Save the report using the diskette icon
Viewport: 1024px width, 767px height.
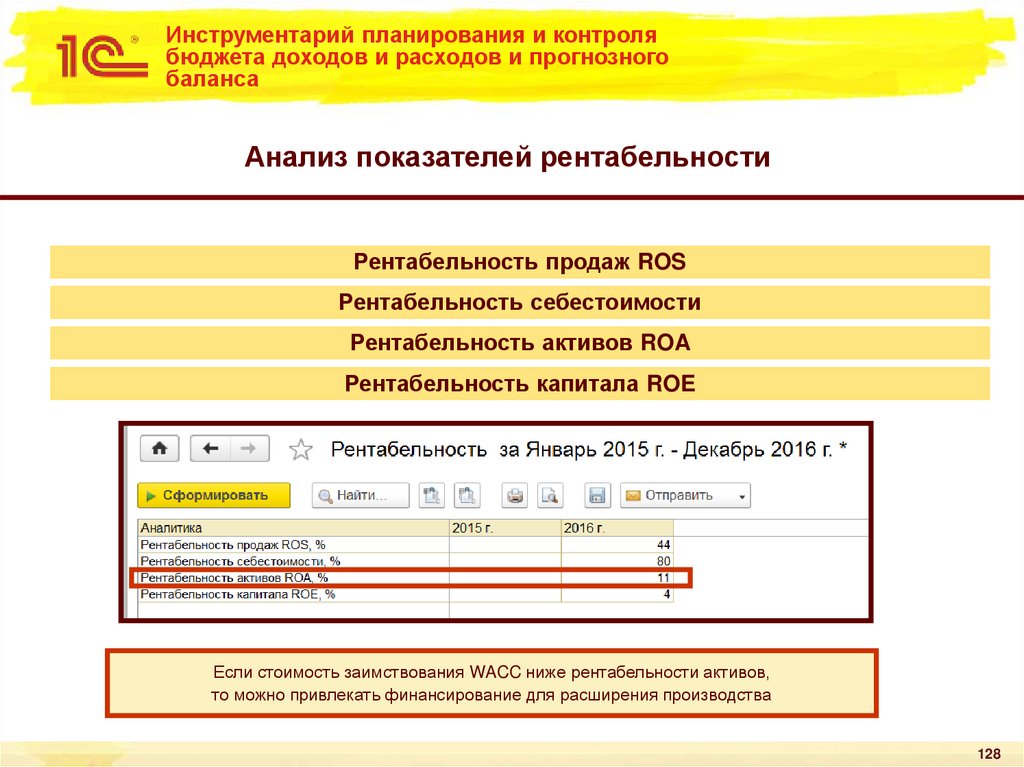(597, 494)
